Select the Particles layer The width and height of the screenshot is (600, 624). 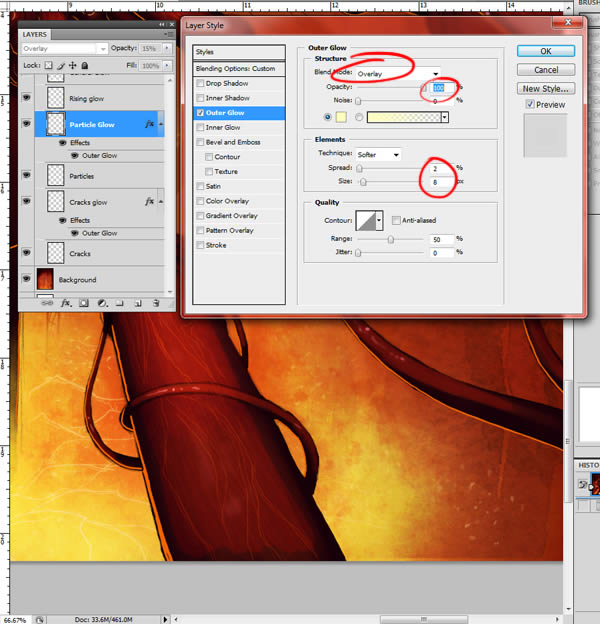[x=99, y=176]
